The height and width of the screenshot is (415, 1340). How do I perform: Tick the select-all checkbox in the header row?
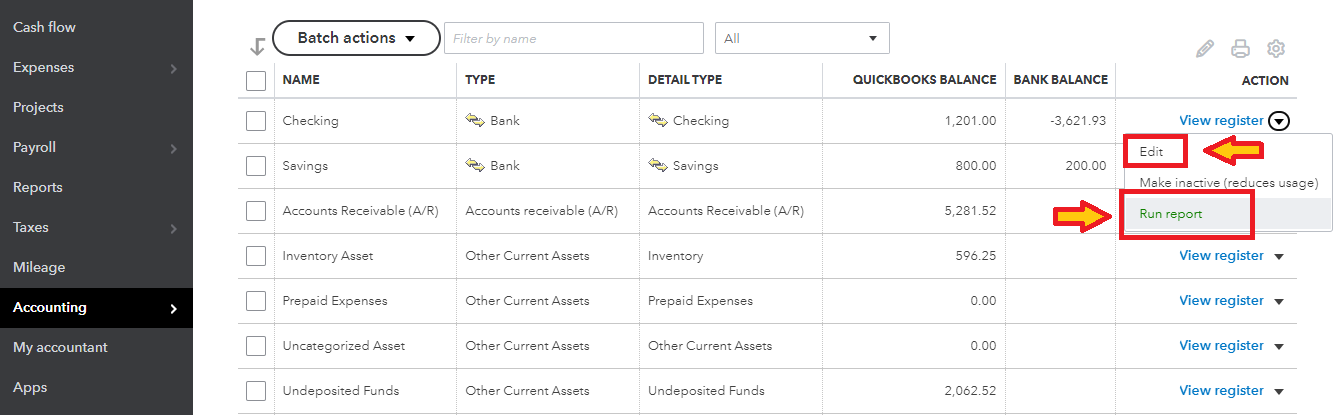[x=256, y=80]
